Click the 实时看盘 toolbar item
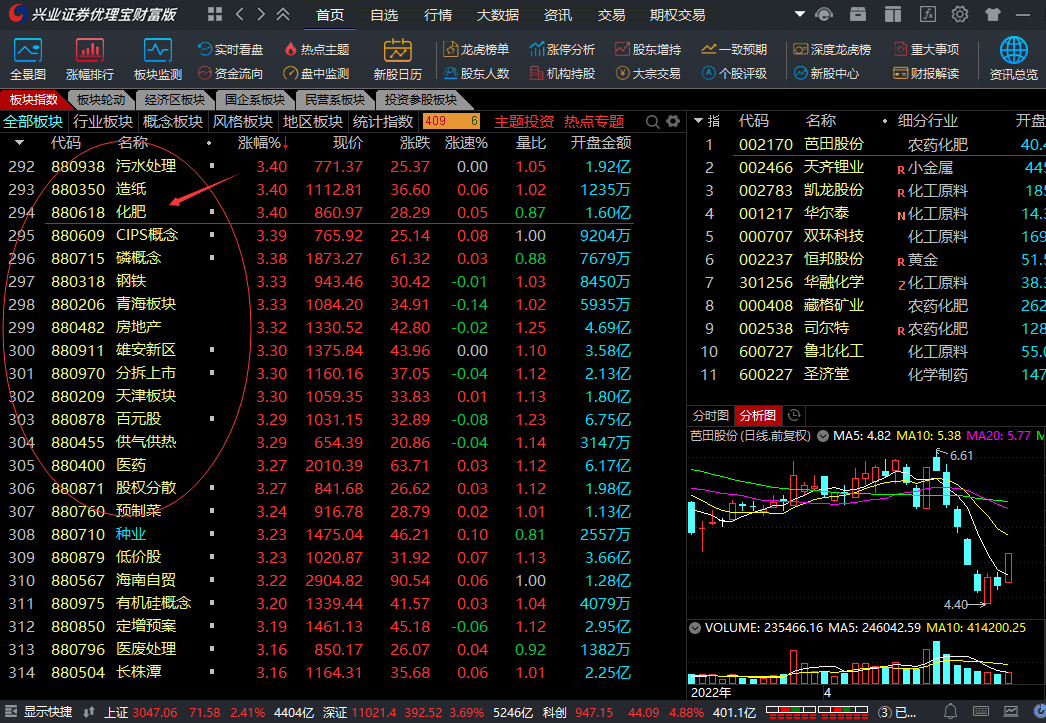 [x=230, y=49]
